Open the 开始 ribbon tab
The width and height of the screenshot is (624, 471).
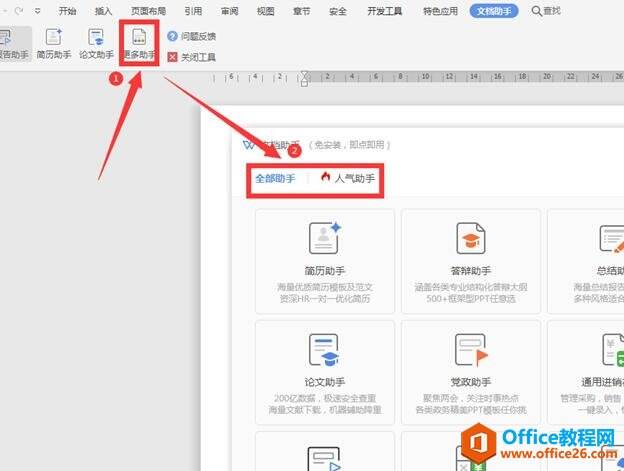[67, 11]
